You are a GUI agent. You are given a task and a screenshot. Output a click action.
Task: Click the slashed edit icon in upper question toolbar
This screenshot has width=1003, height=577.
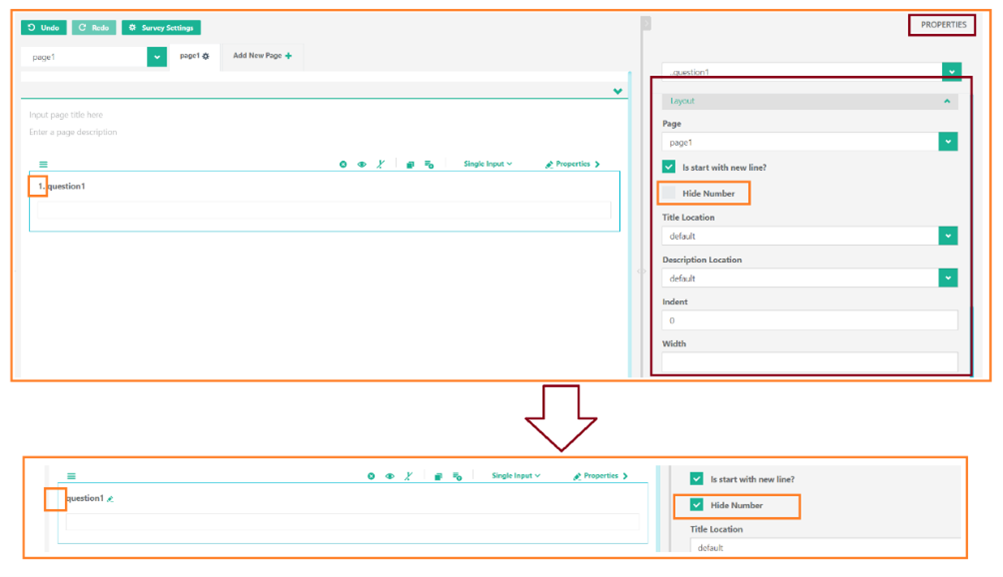381,164
